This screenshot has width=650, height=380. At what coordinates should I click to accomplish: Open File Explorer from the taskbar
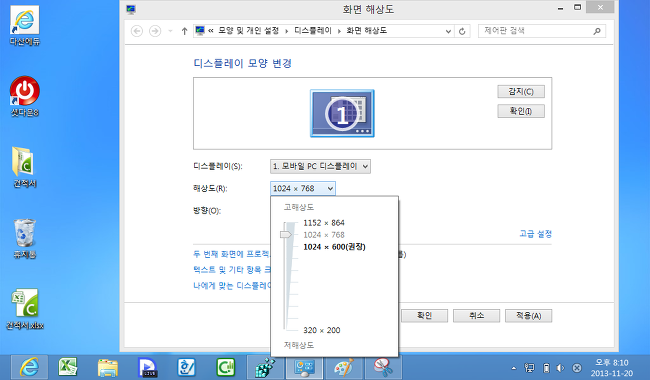point(108,367)
